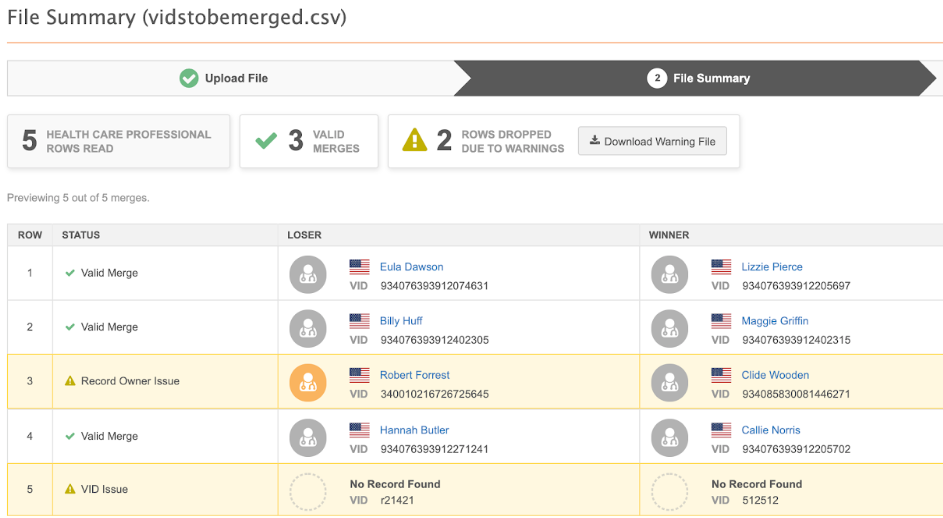Click the empty dashed avatar for VID r21421
Image resolution: width=943 pixels, height=518 pixels.
(x=308, y=492)
